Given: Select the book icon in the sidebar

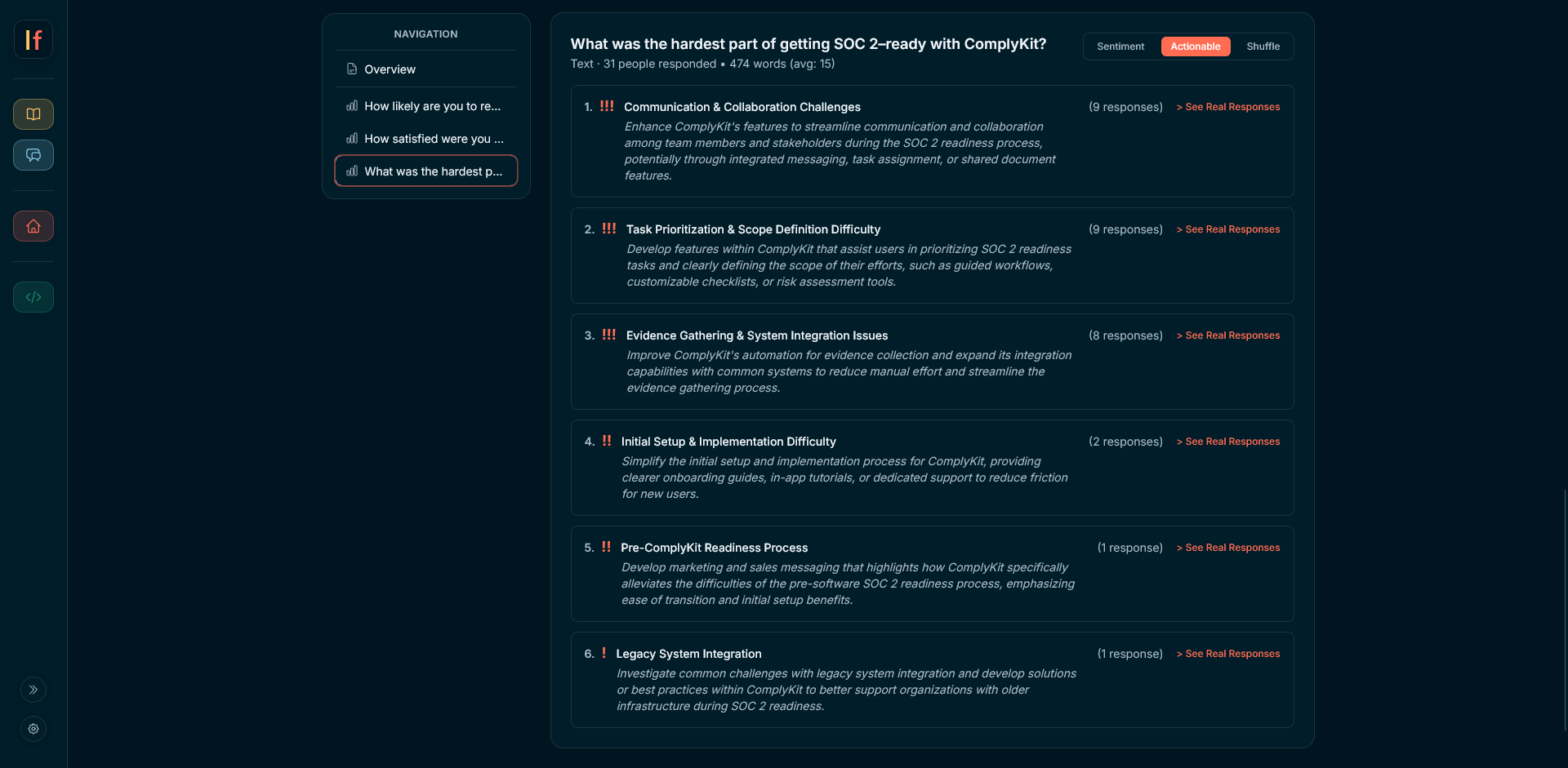Looking at the screenshot, I should coord(33,114).
